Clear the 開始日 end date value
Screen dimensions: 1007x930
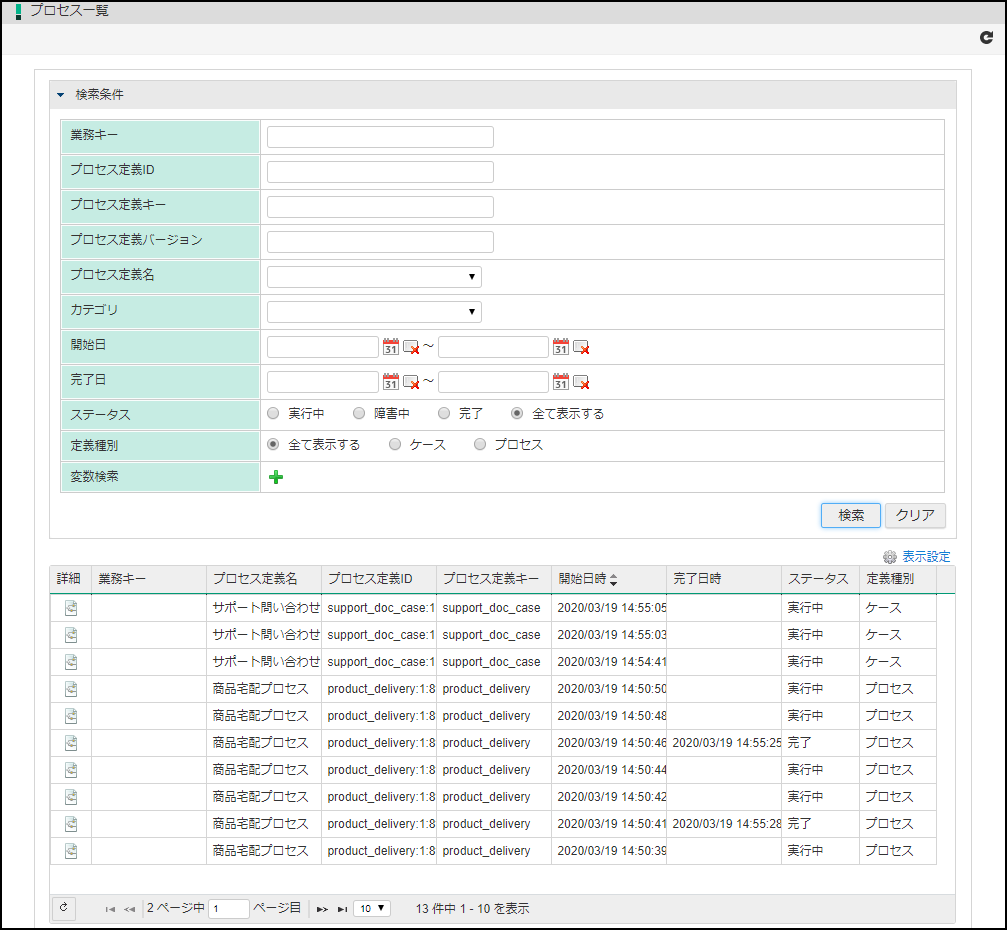pos(581,347)
